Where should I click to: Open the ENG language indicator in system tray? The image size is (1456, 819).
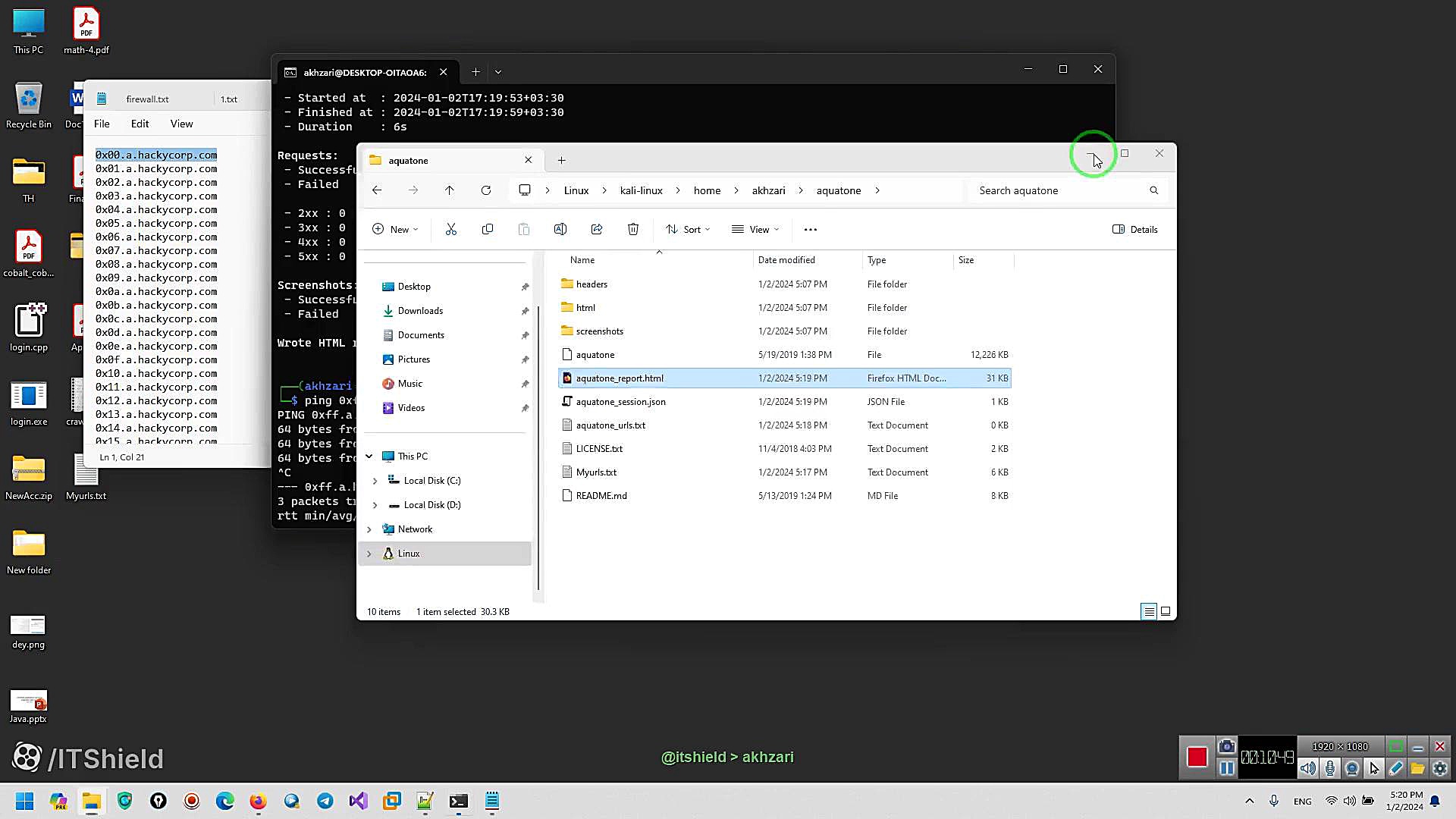coord(1303,801)
